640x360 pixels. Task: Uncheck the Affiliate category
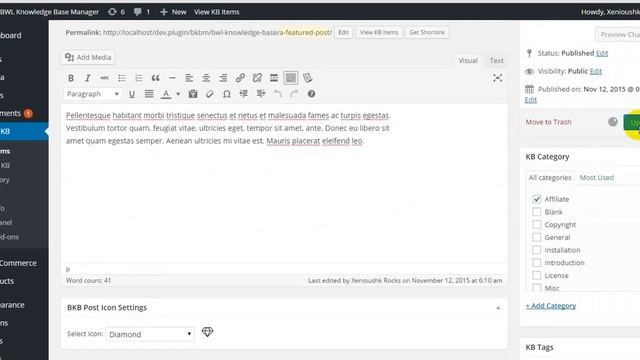536,199
